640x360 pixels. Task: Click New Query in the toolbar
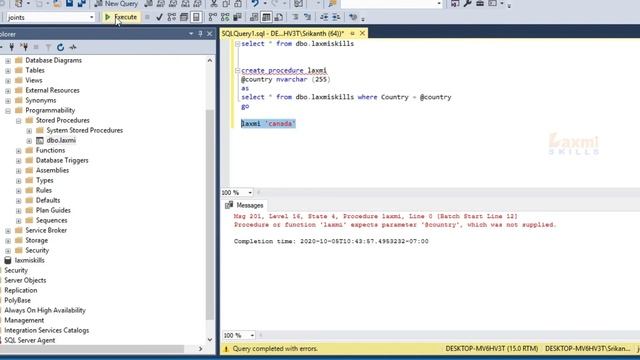pyautogui.click(x=116, y=4)
